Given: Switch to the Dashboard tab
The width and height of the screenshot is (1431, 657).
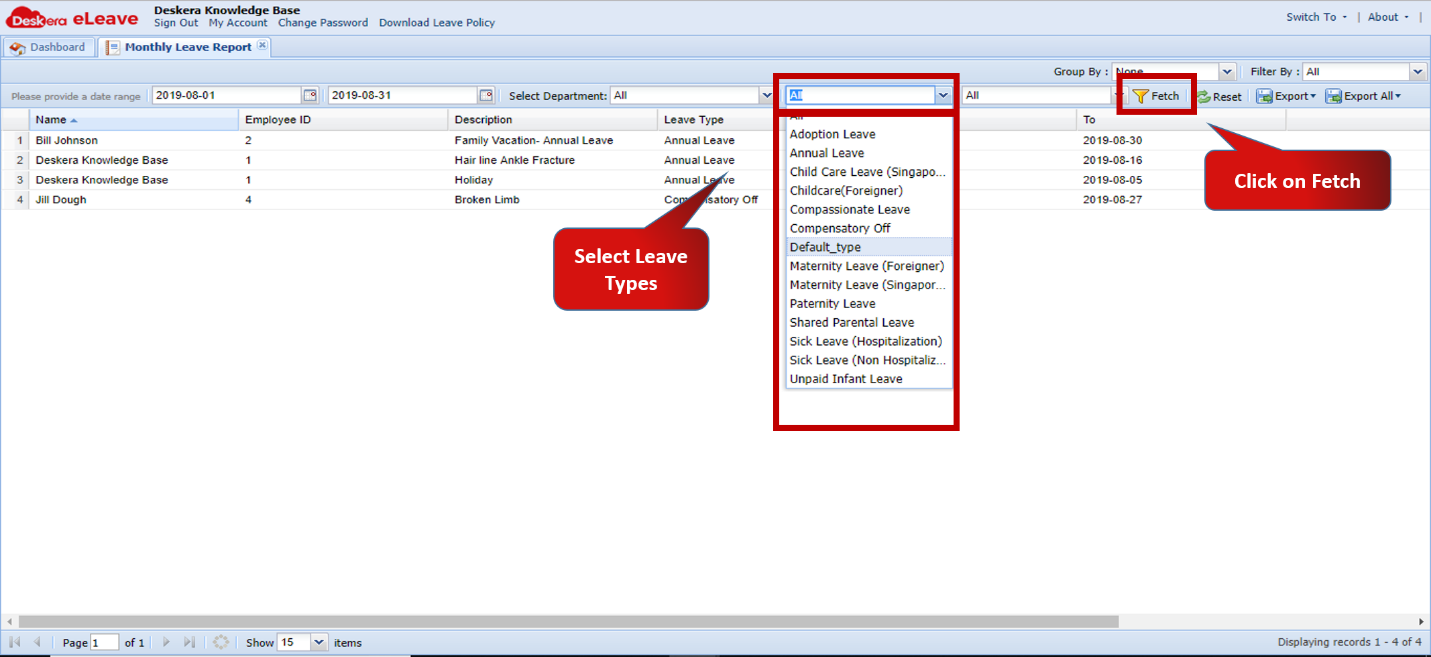Looking at the screenshot, I should tap(48, 47).
